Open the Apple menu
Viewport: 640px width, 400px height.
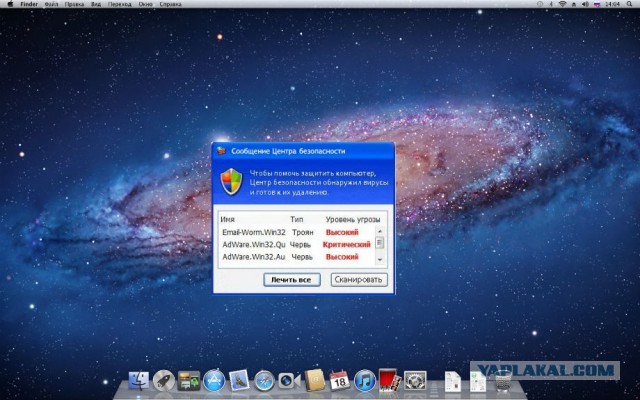10,4
